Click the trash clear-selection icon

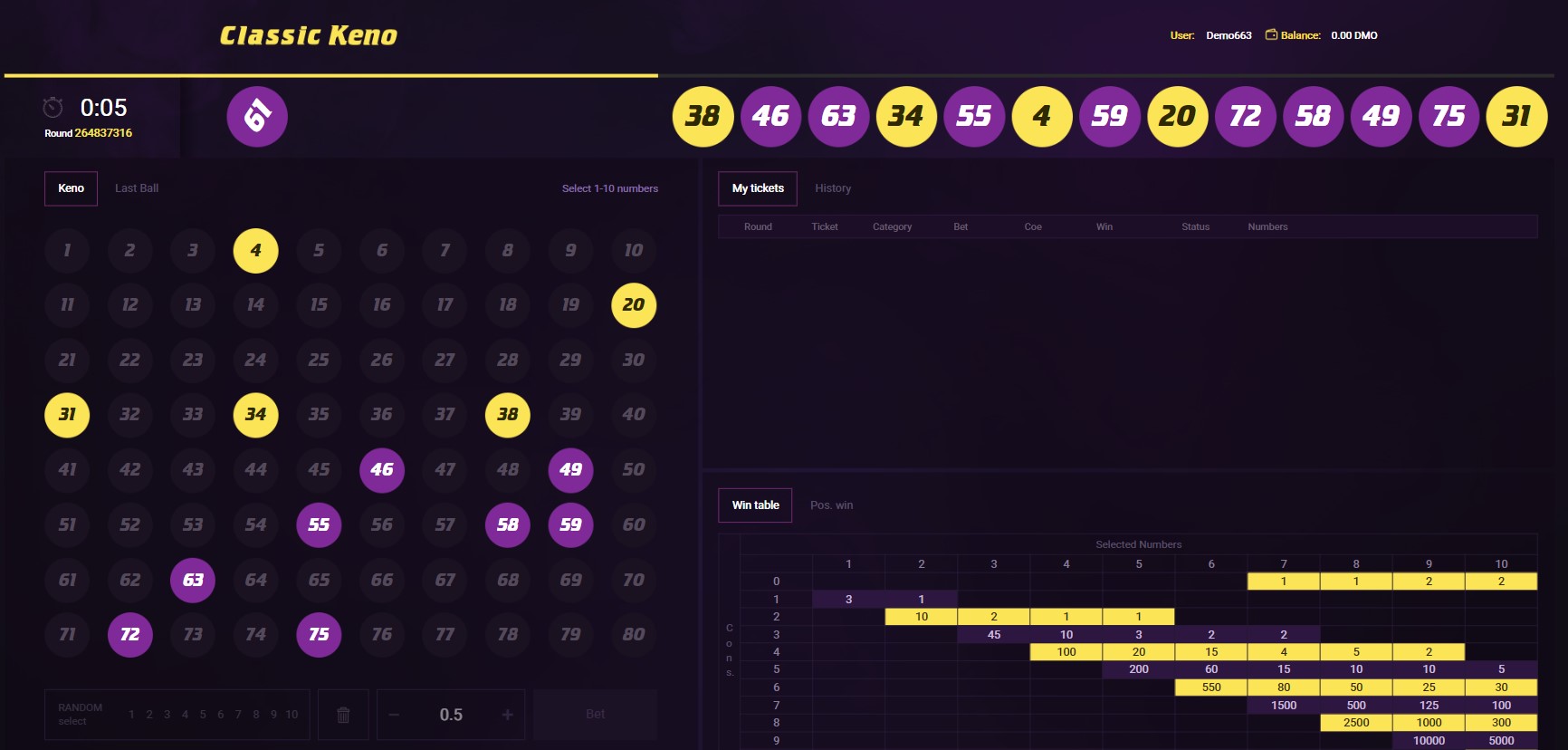click(343, 715)
